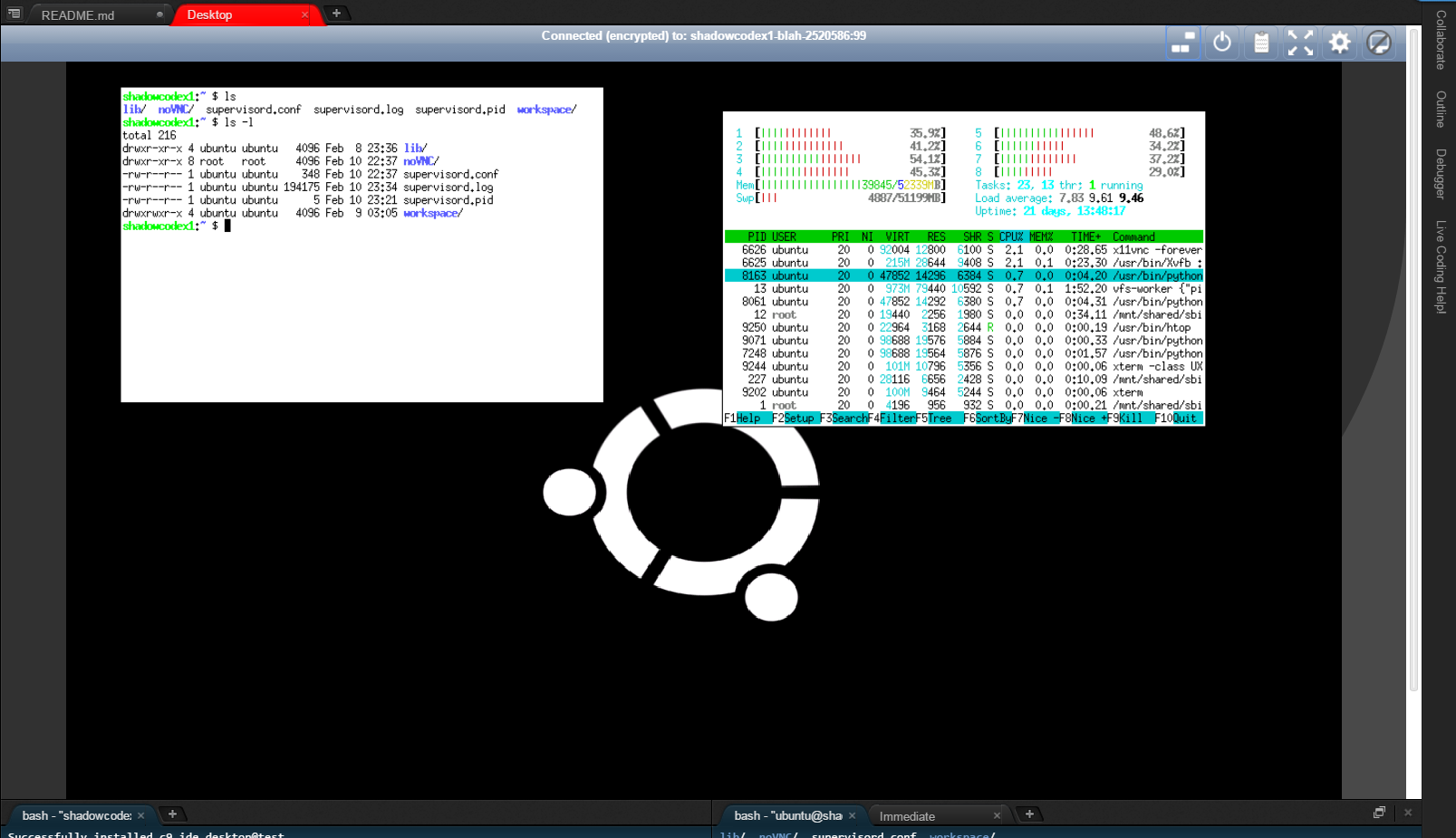Screen dimensions: 1456x838
Task: Click the Uptime line in htop
Action: 1050,211
